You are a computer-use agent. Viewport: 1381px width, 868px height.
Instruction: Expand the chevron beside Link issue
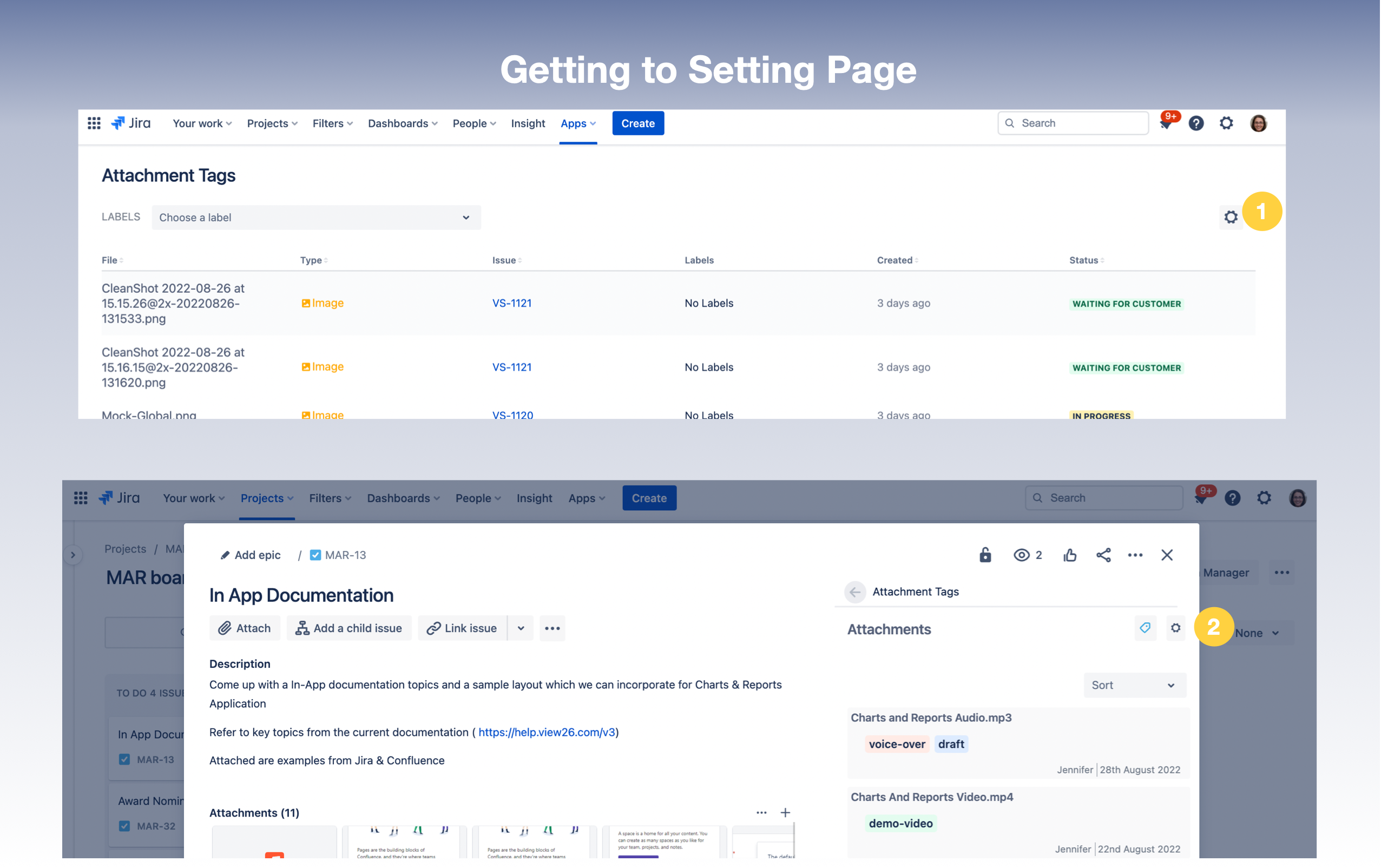(520, 628)
